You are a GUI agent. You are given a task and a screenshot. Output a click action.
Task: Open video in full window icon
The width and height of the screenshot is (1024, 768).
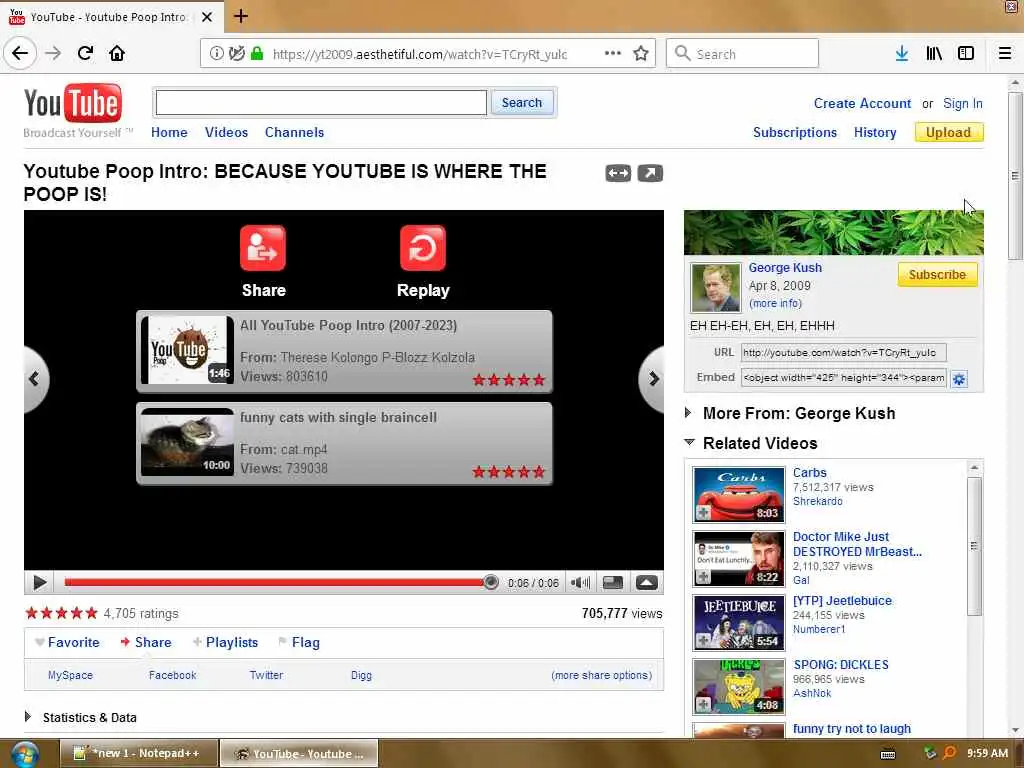tap(650, 173)
